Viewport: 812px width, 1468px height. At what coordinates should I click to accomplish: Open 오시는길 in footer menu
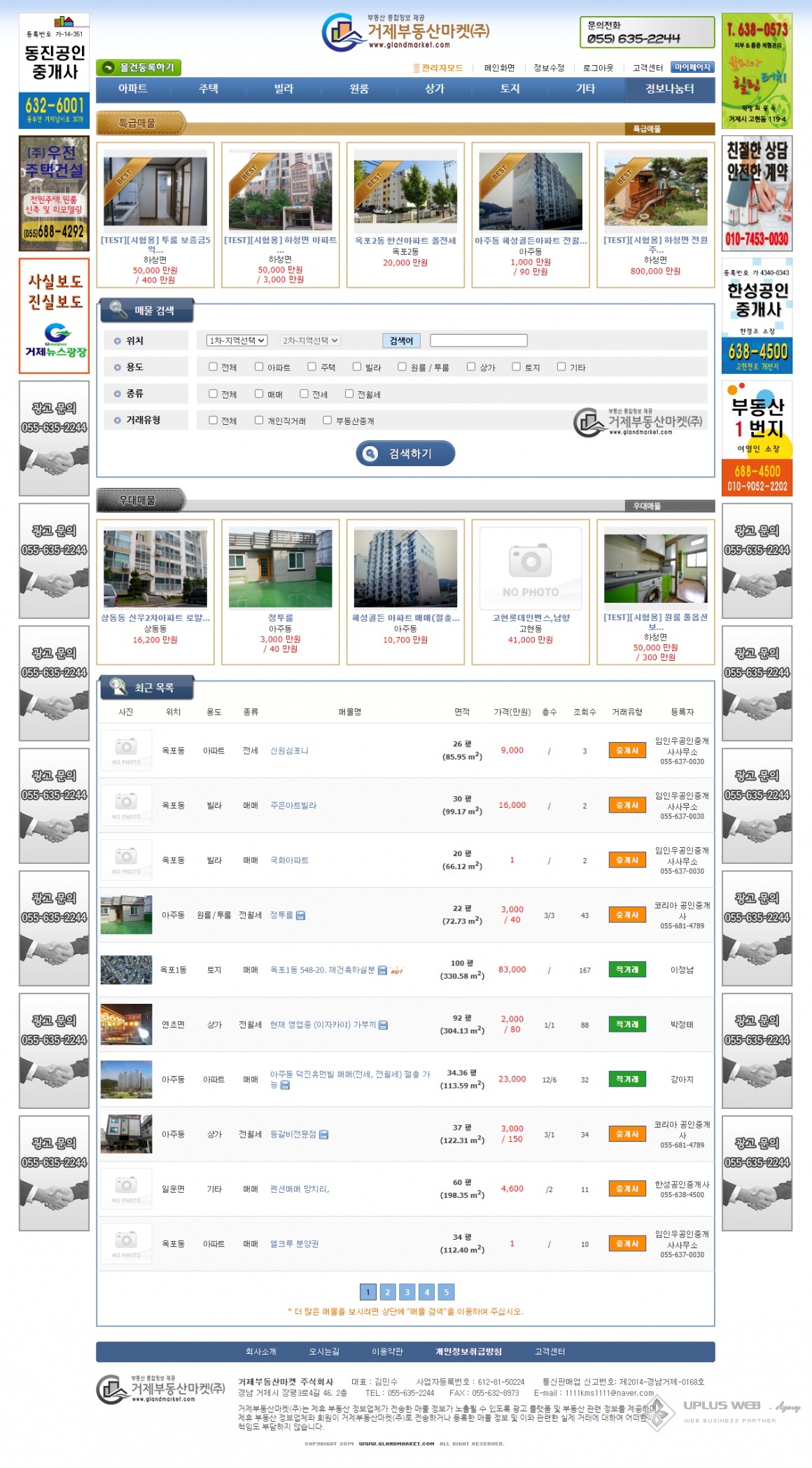[x=324, y=1352]
